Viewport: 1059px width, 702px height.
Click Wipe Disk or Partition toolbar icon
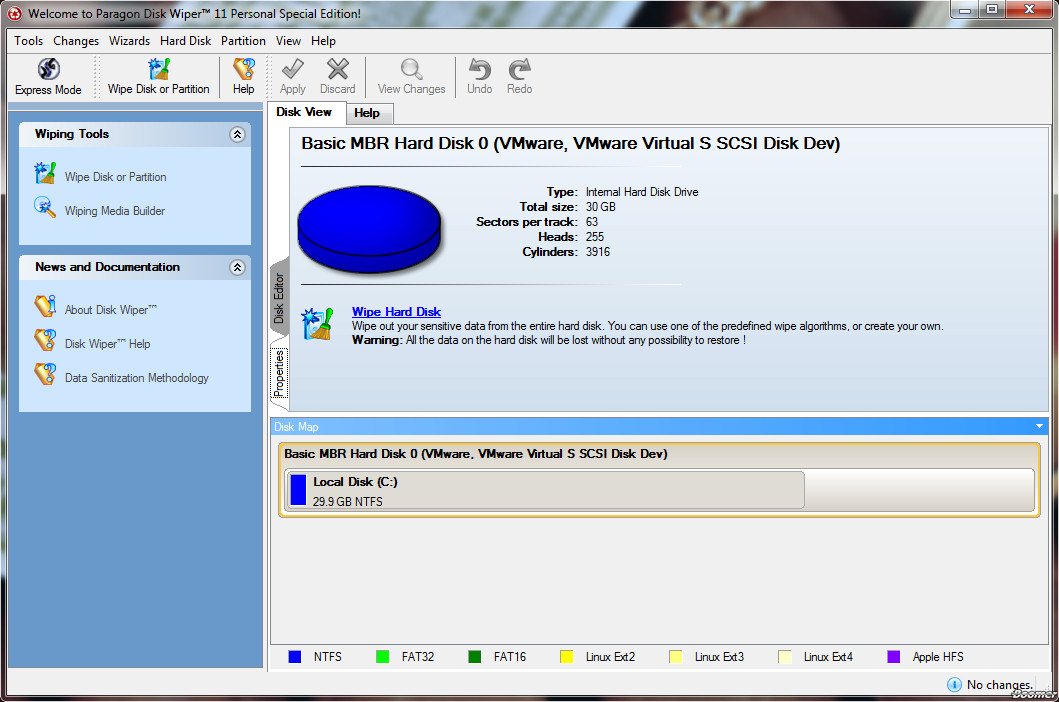pyautogui.click(x=159, y=68)
